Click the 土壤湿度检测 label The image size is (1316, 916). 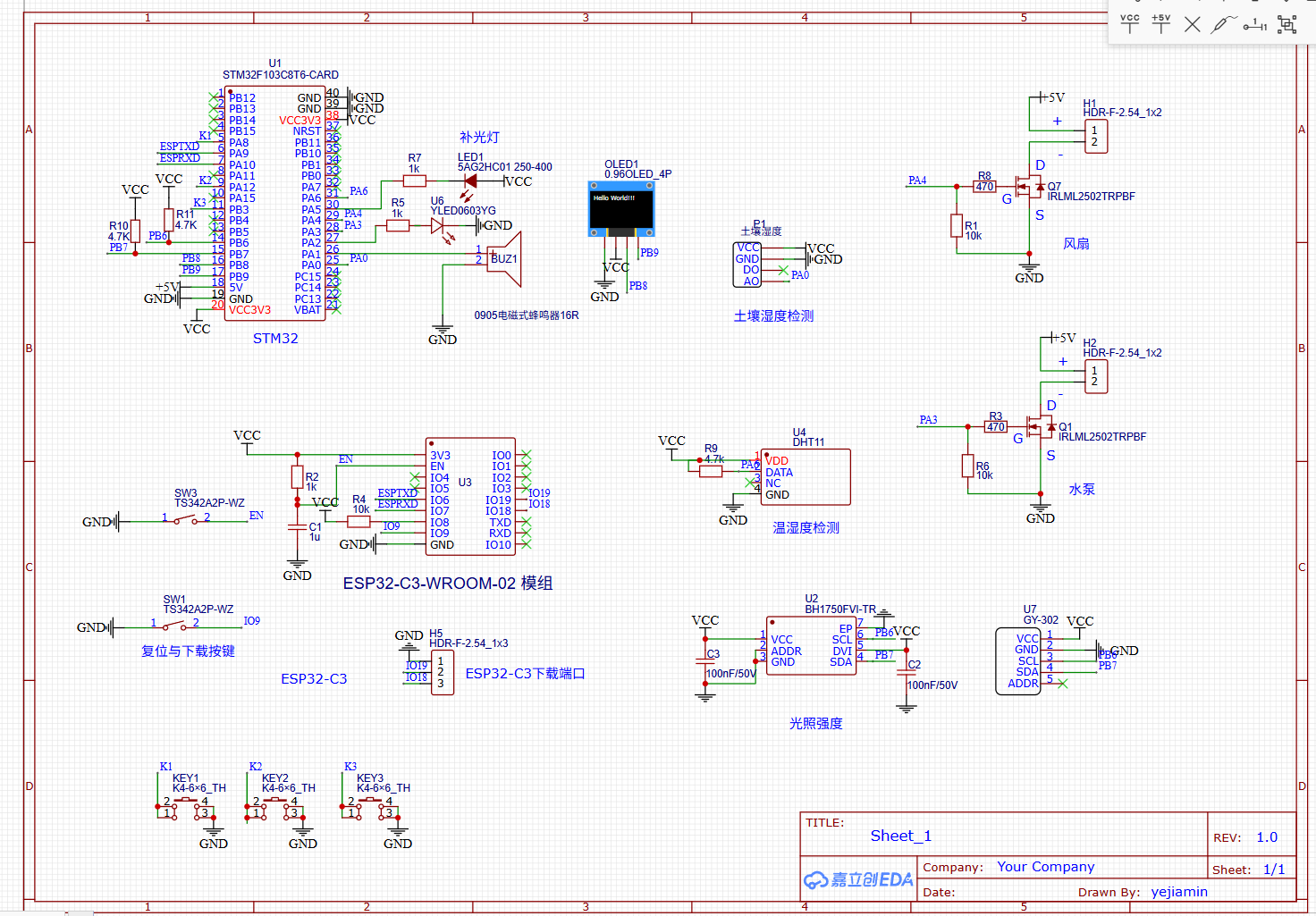pos(773,316)
